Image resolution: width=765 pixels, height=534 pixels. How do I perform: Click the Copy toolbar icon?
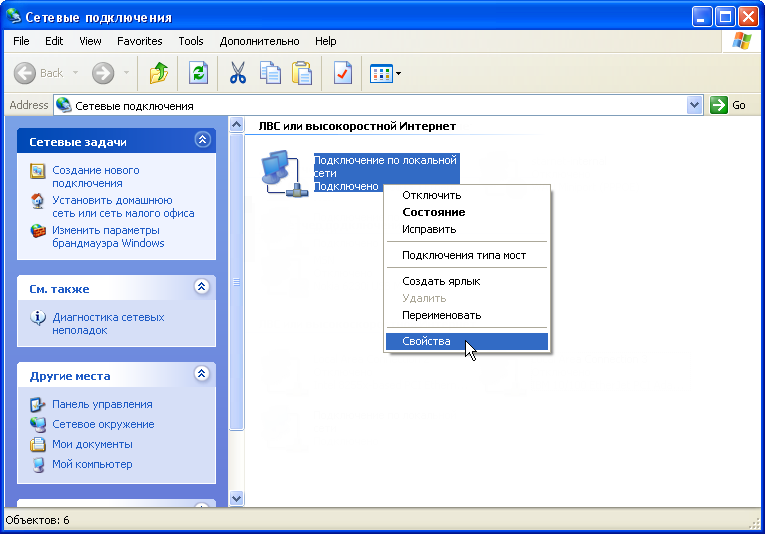270,73
